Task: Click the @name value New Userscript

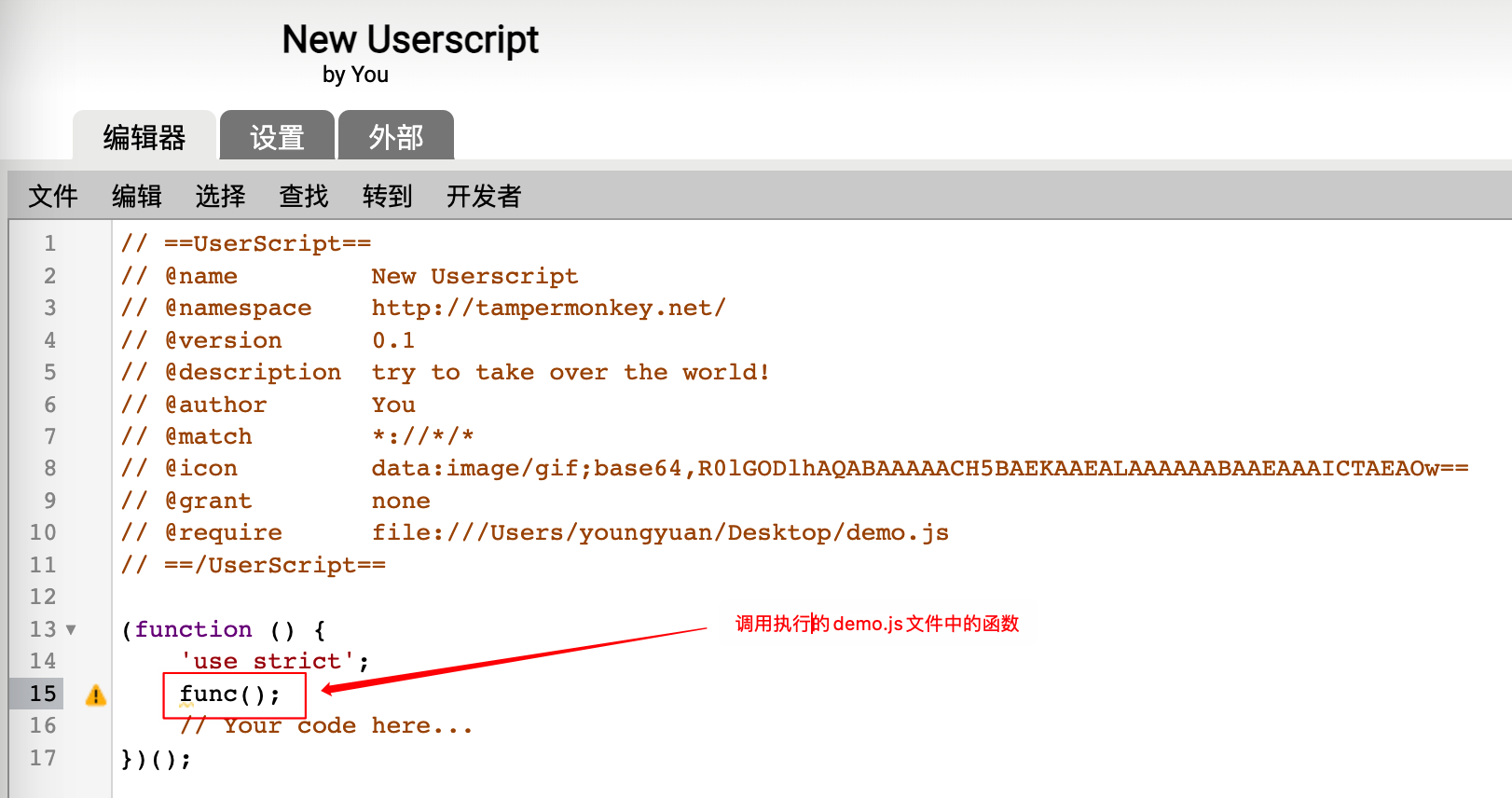Action: point(475,277)
